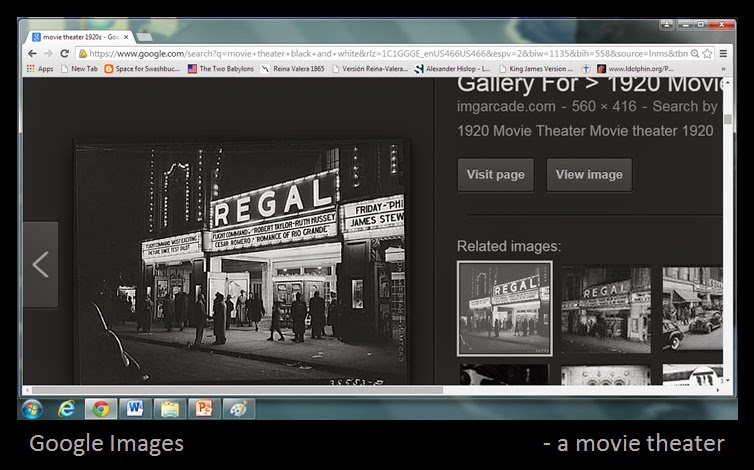Viewport: 754px width, 470px height.
Task: Open a new browser tab
Action: click(x=144, y=37)
